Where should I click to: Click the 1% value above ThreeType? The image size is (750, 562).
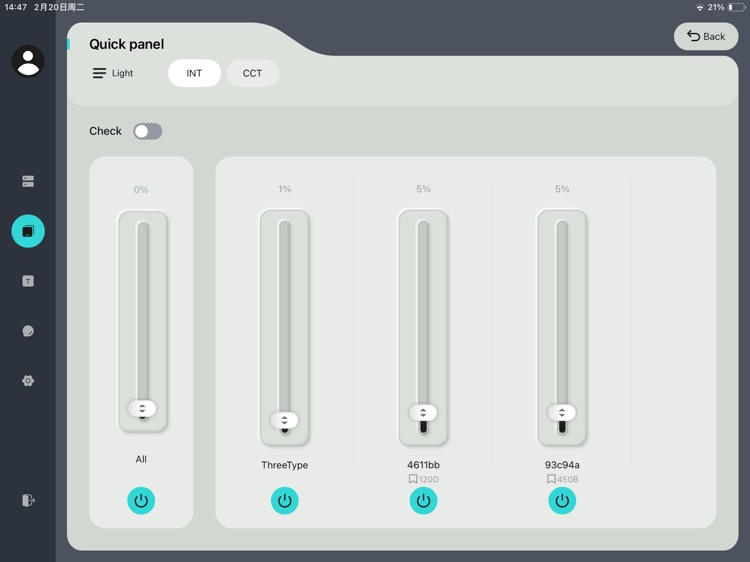(285, 189)
